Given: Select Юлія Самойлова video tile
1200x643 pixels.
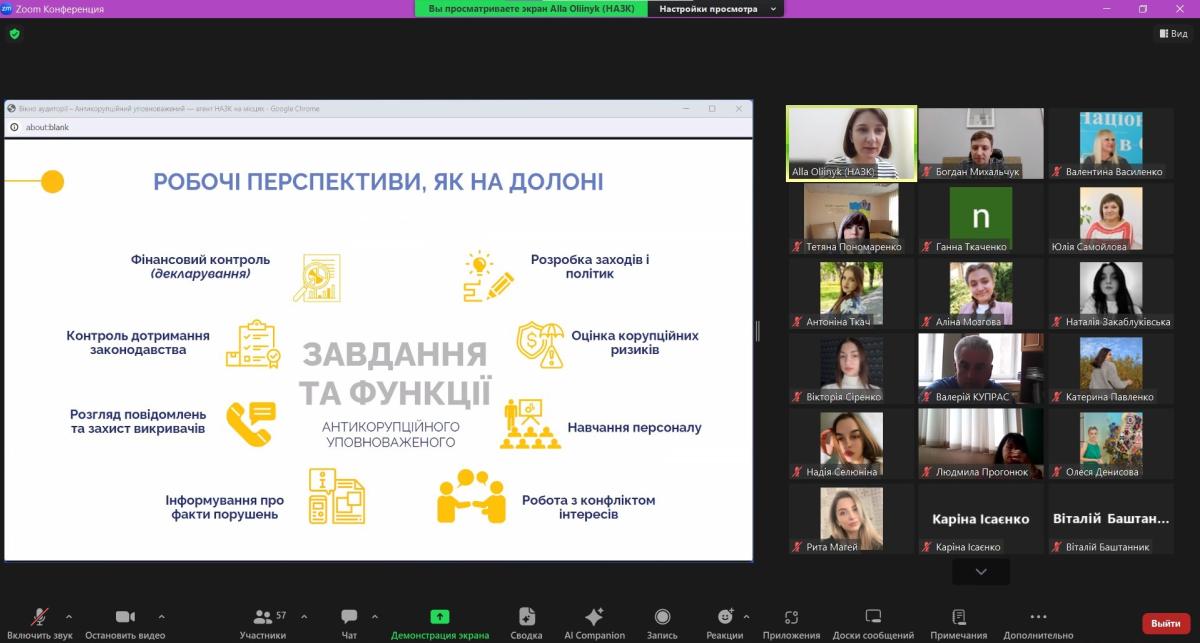Looking at the screenshot, I should (x=1111, y=218).
